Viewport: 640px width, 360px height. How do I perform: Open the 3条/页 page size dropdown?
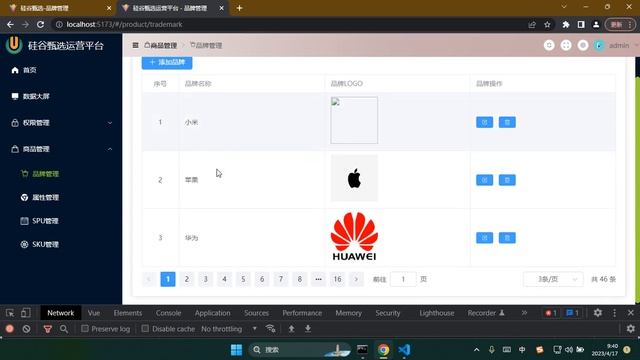pos(553,279)
